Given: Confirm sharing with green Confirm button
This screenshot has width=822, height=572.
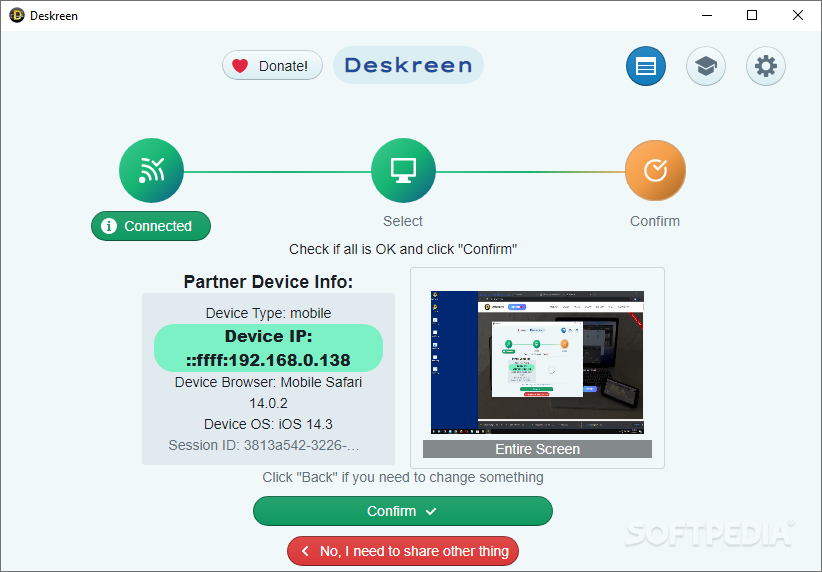Looking at the screenshot, I should pyautogui.click(x=403, y=511).
